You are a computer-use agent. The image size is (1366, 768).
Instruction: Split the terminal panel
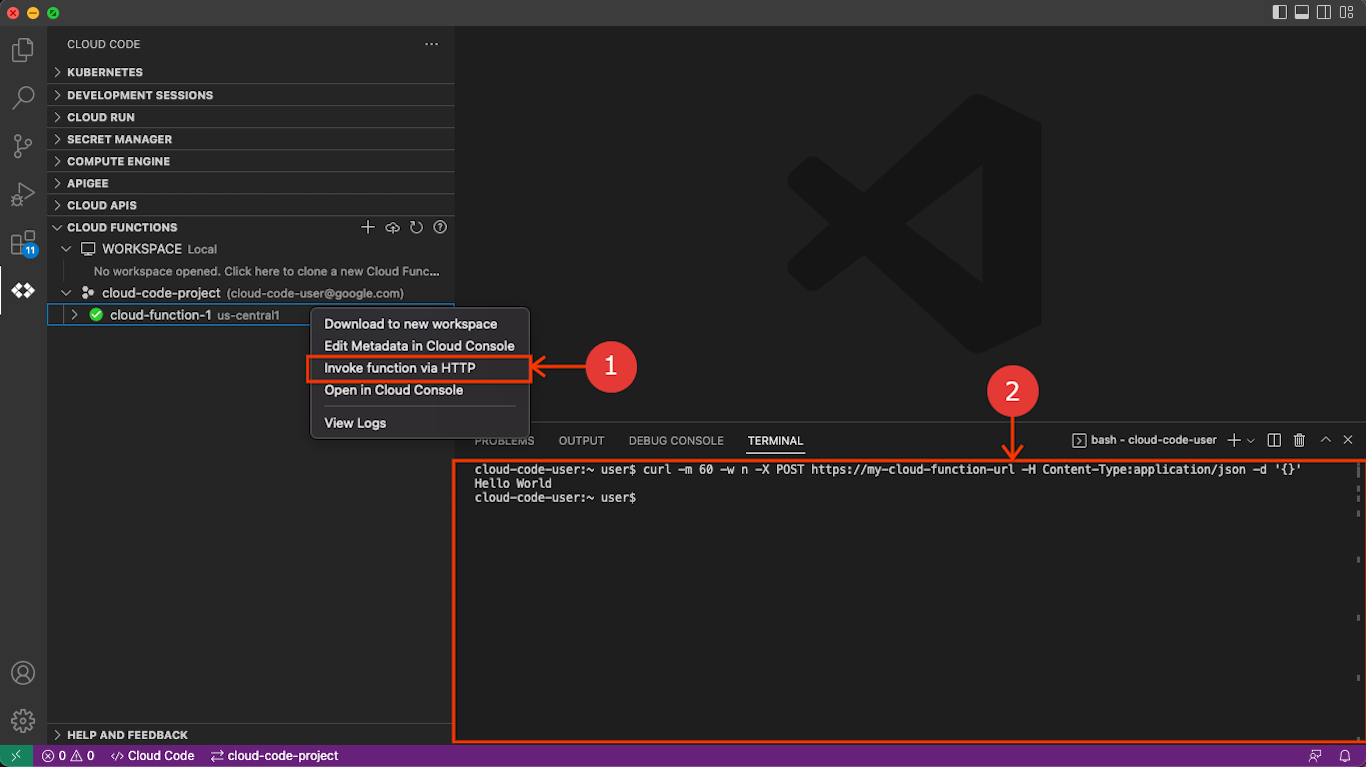point(1274,440)
